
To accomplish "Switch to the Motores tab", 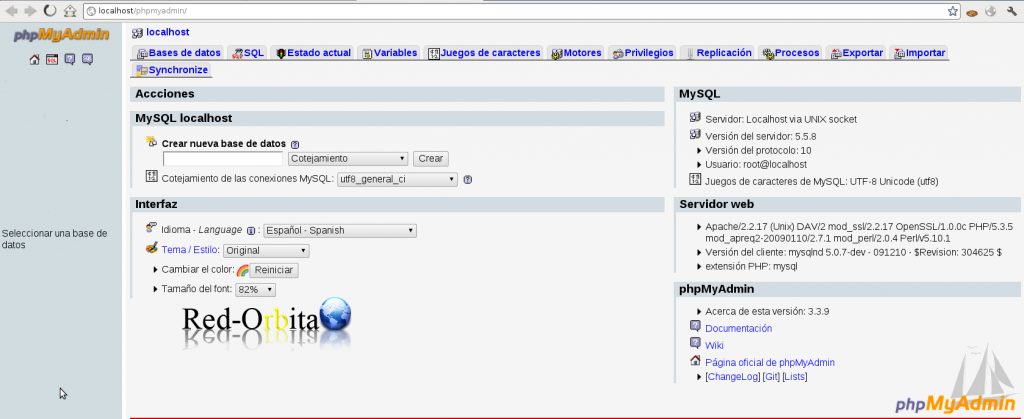I will coord(576,53).
